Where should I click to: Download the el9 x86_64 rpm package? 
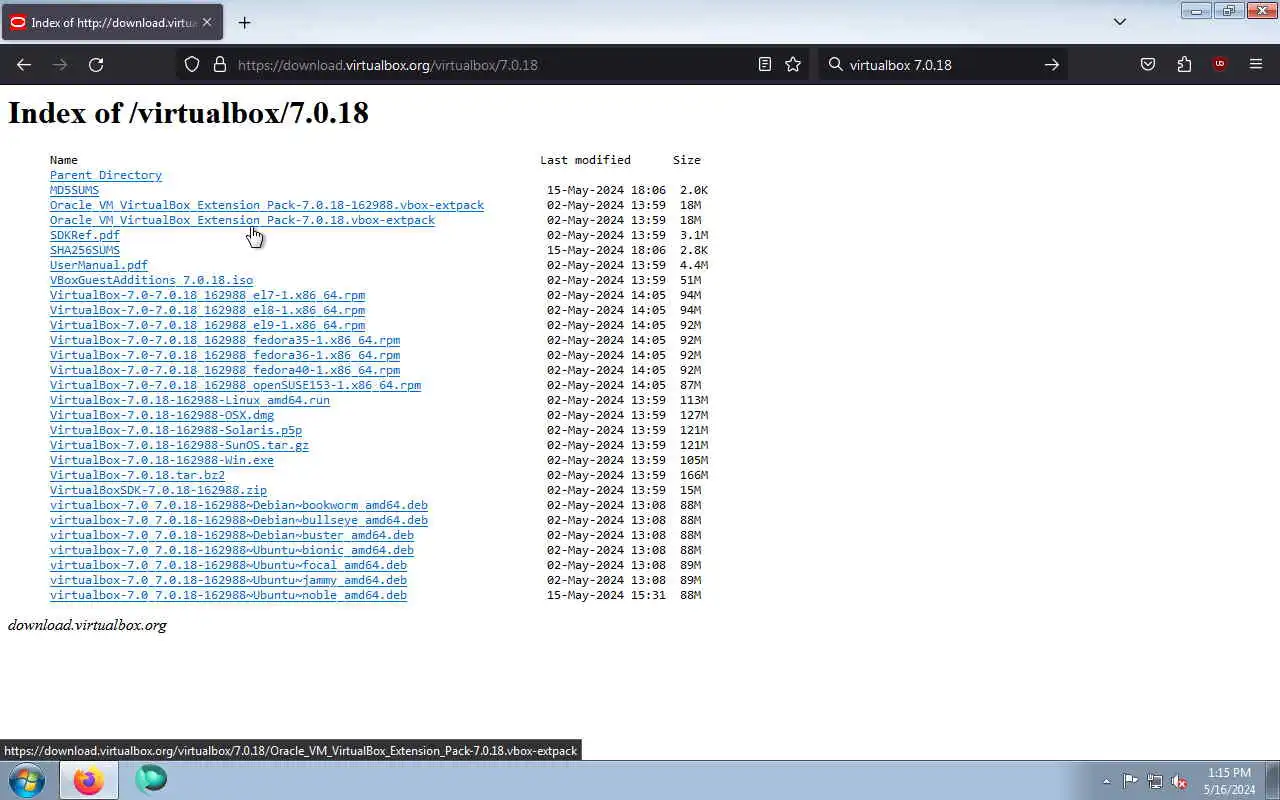click(207, 325)
